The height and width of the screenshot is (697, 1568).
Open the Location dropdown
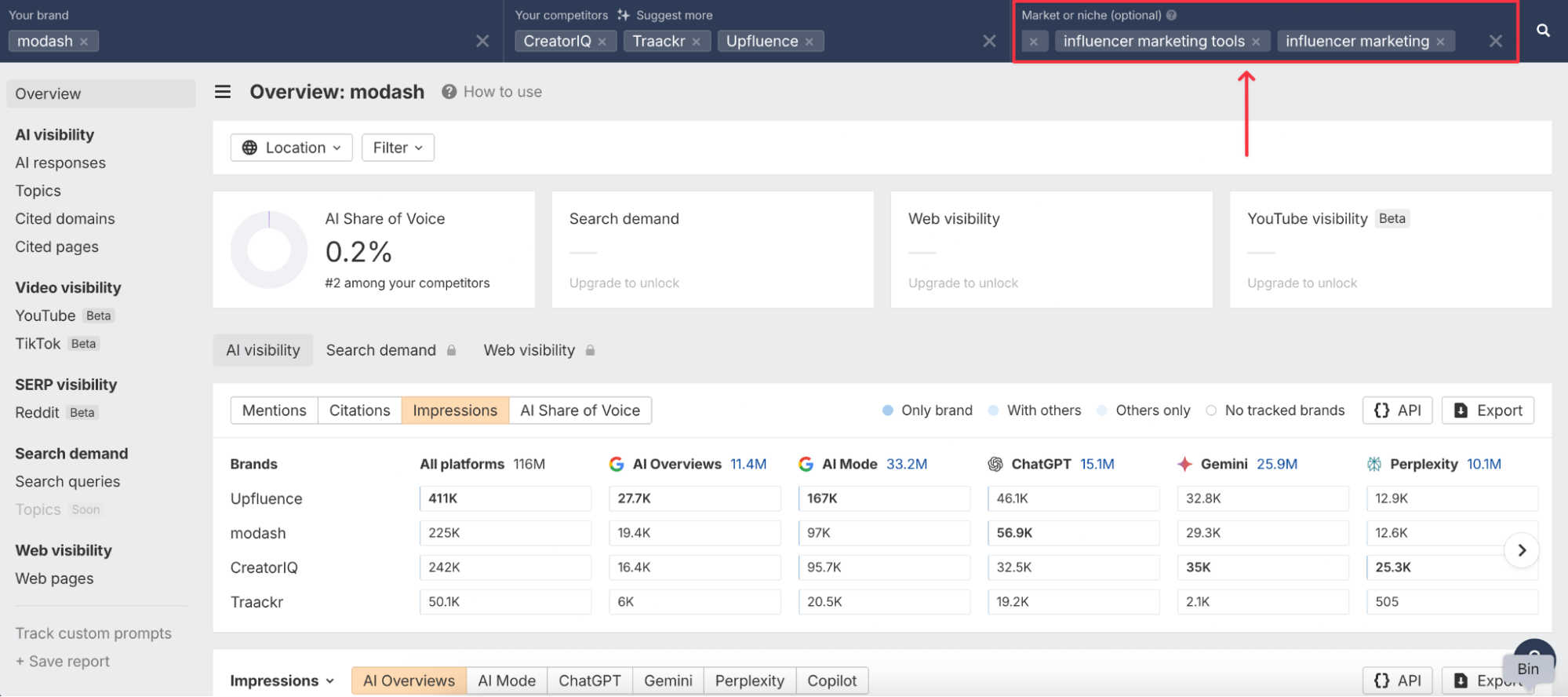coord(291,148)
